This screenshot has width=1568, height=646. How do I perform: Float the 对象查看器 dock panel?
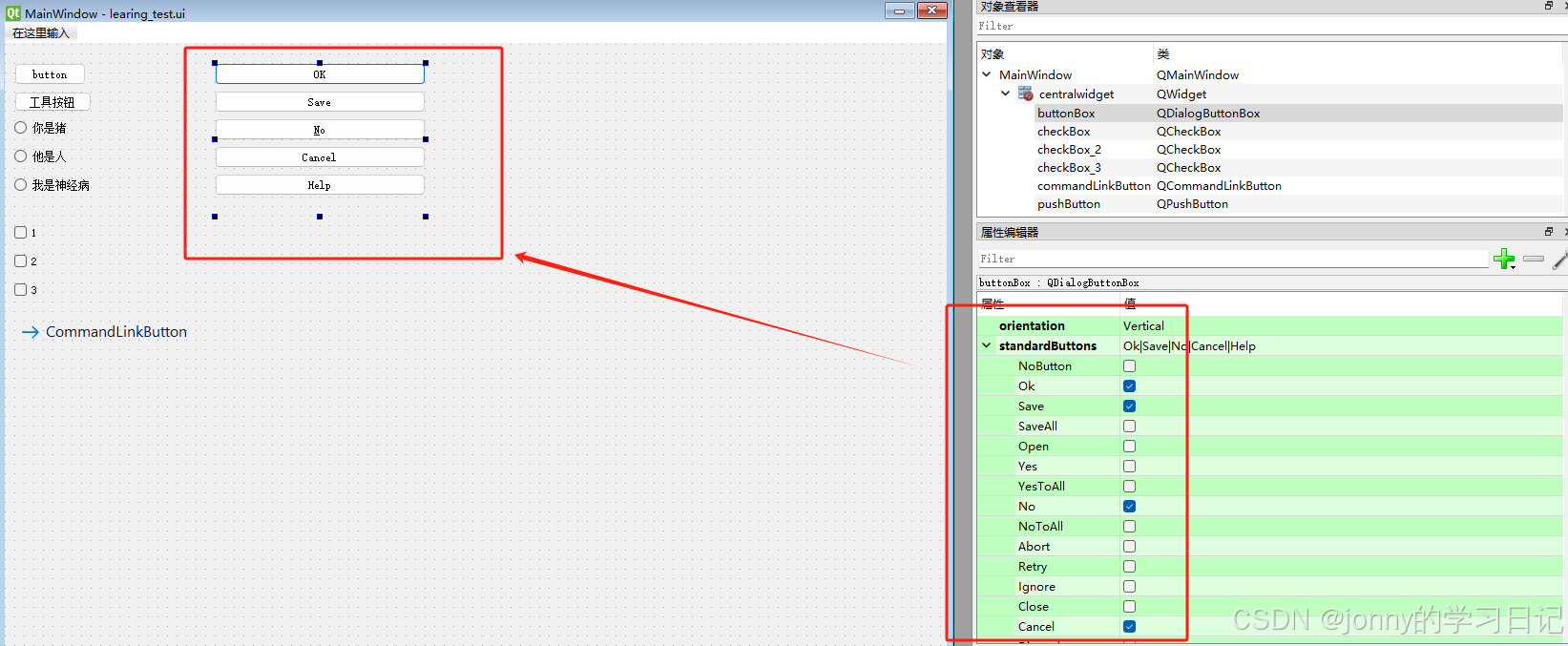click(x=1548, y=6)
